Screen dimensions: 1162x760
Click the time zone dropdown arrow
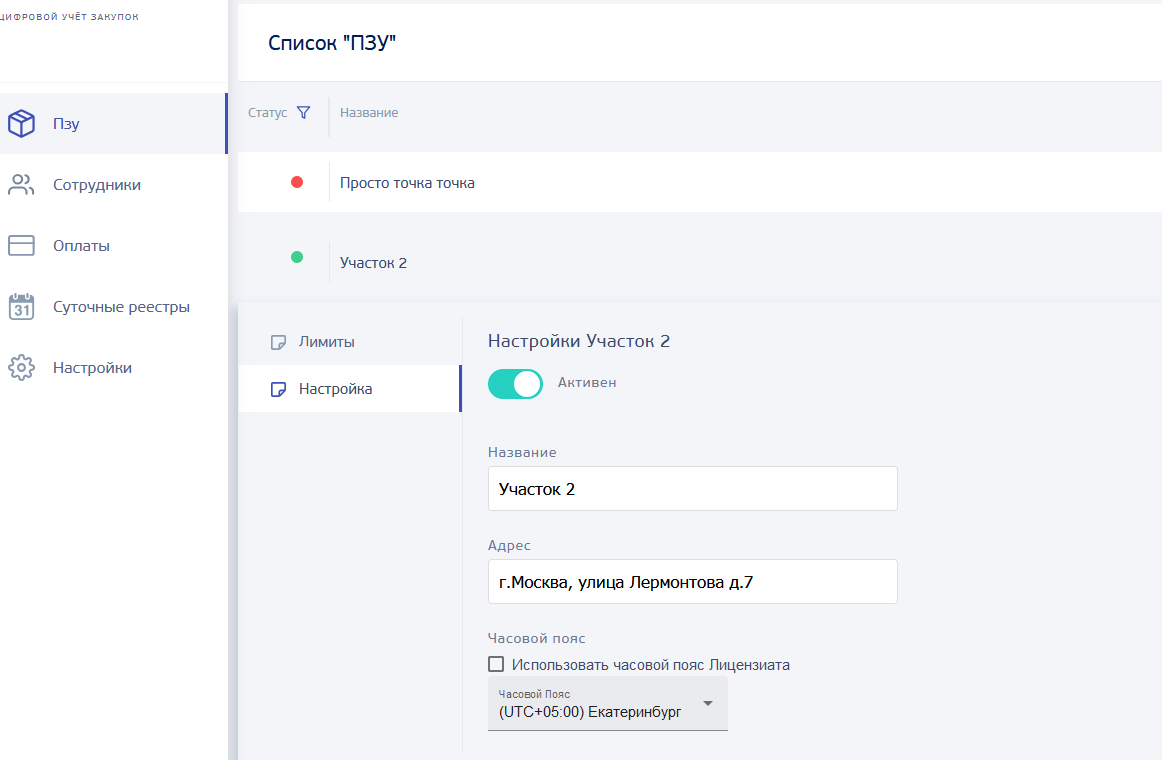coord(708,703)
